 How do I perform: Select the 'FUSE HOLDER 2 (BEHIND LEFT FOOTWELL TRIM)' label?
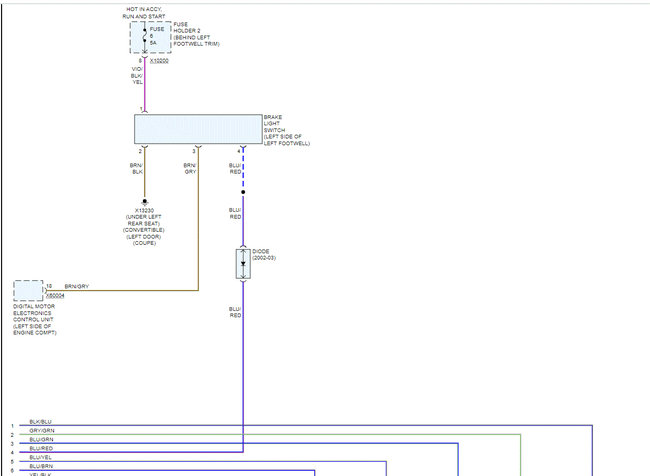point(196,34)
